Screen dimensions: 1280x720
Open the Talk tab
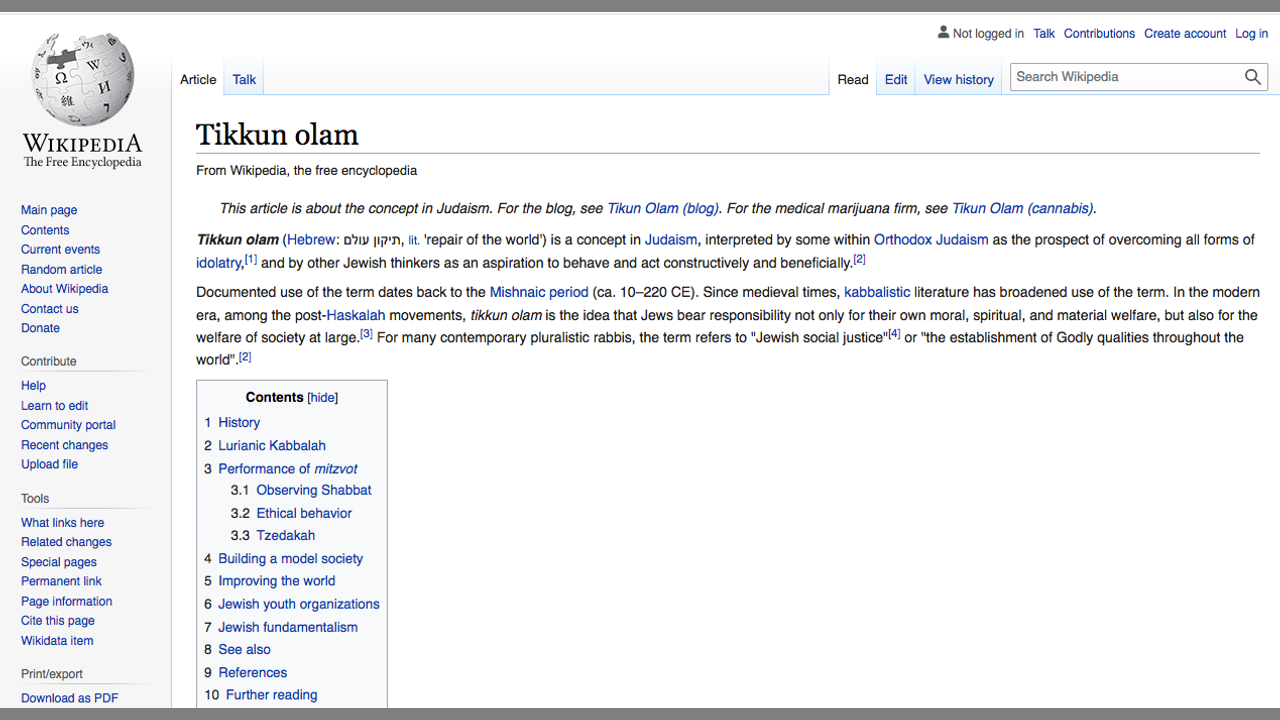(244, 80)
